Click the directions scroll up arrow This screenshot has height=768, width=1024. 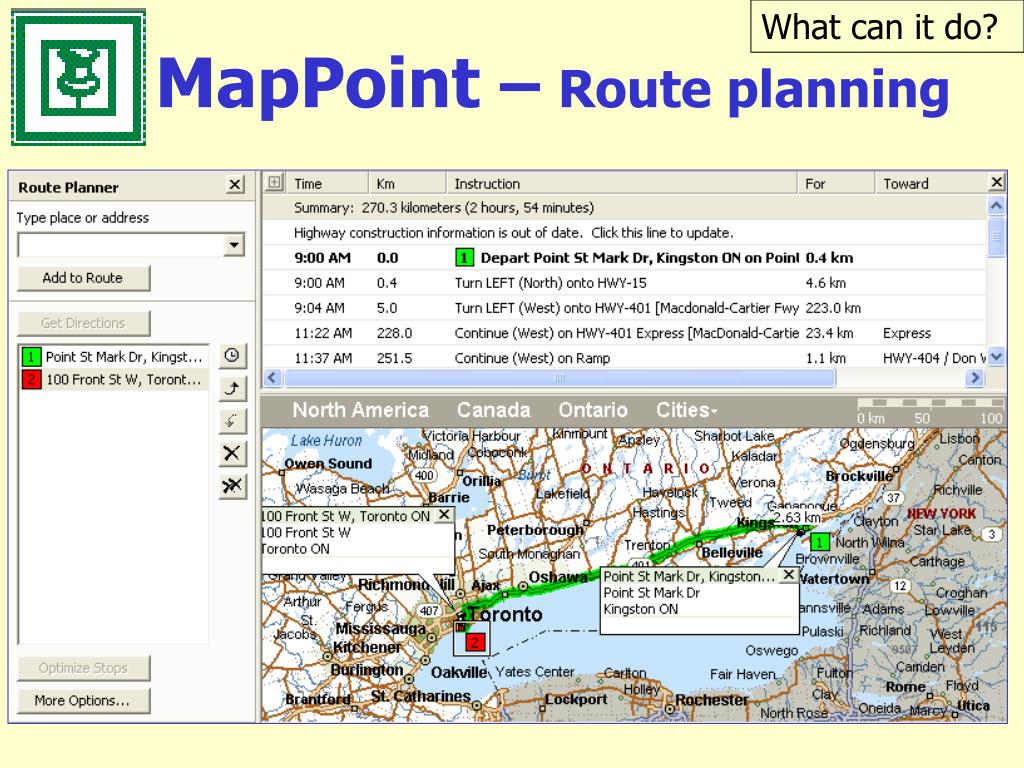tap(996, 206)
